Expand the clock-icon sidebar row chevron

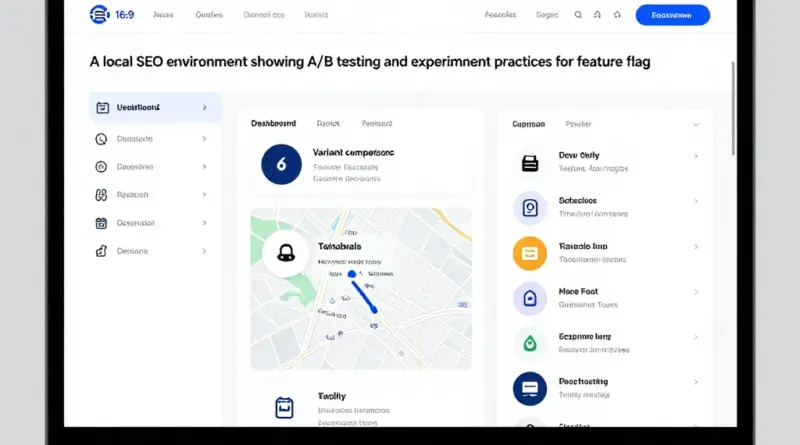tap(204, 139)
